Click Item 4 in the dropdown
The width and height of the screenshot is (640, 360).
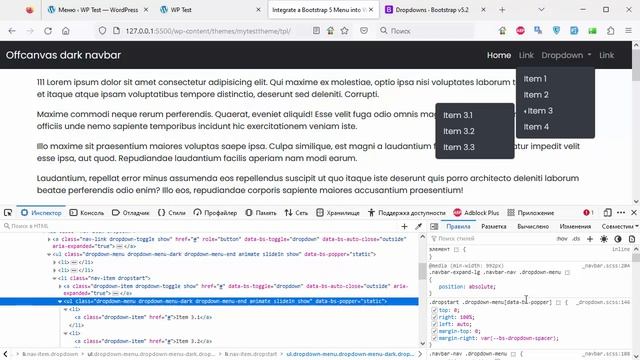[x=536, y=127]
